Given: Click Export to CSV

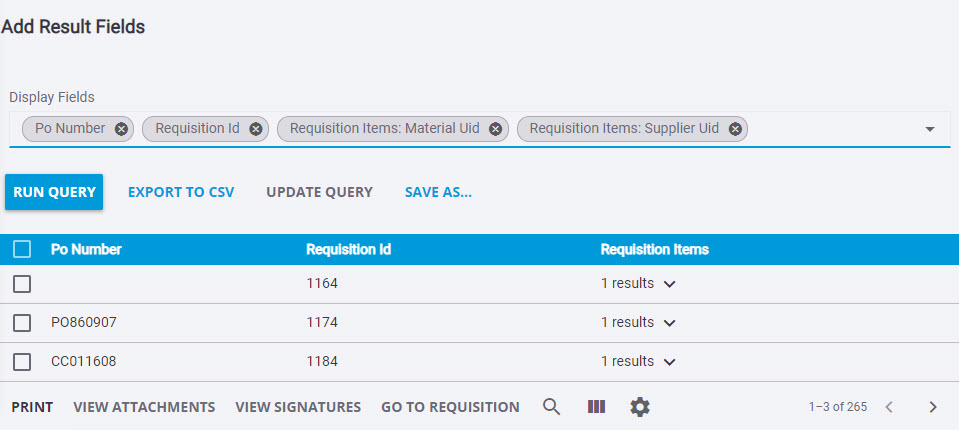Looking at the screenshot, I should click(181, 192).
